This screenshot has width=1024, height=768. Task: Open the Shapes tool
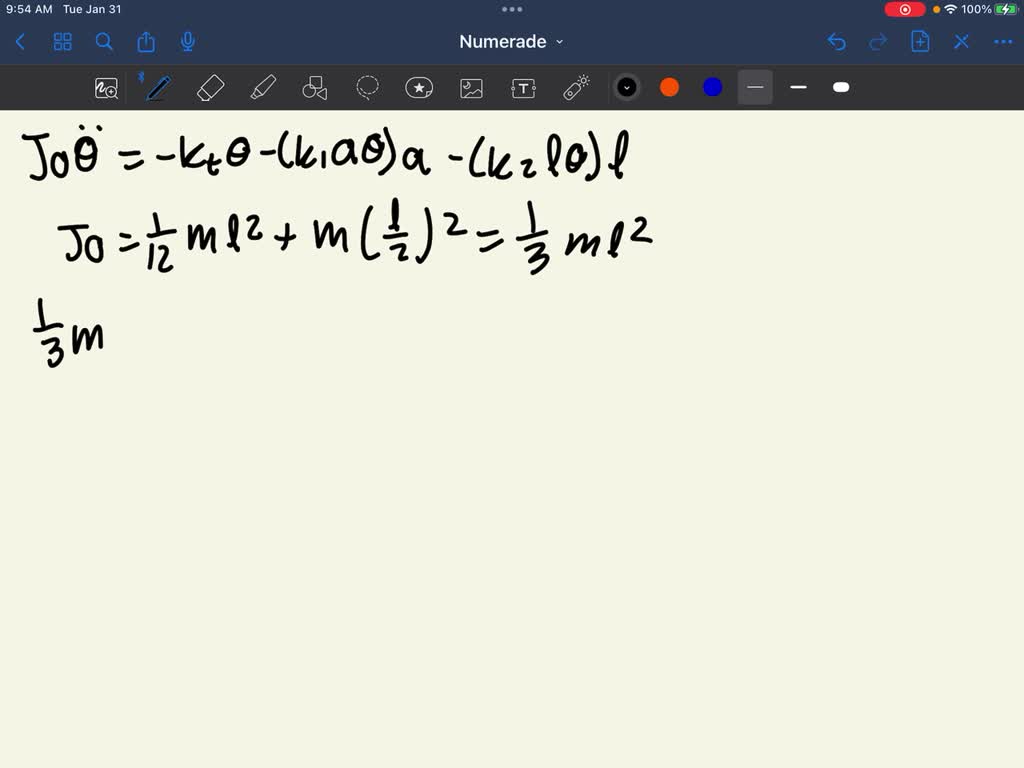click(315, 87)
